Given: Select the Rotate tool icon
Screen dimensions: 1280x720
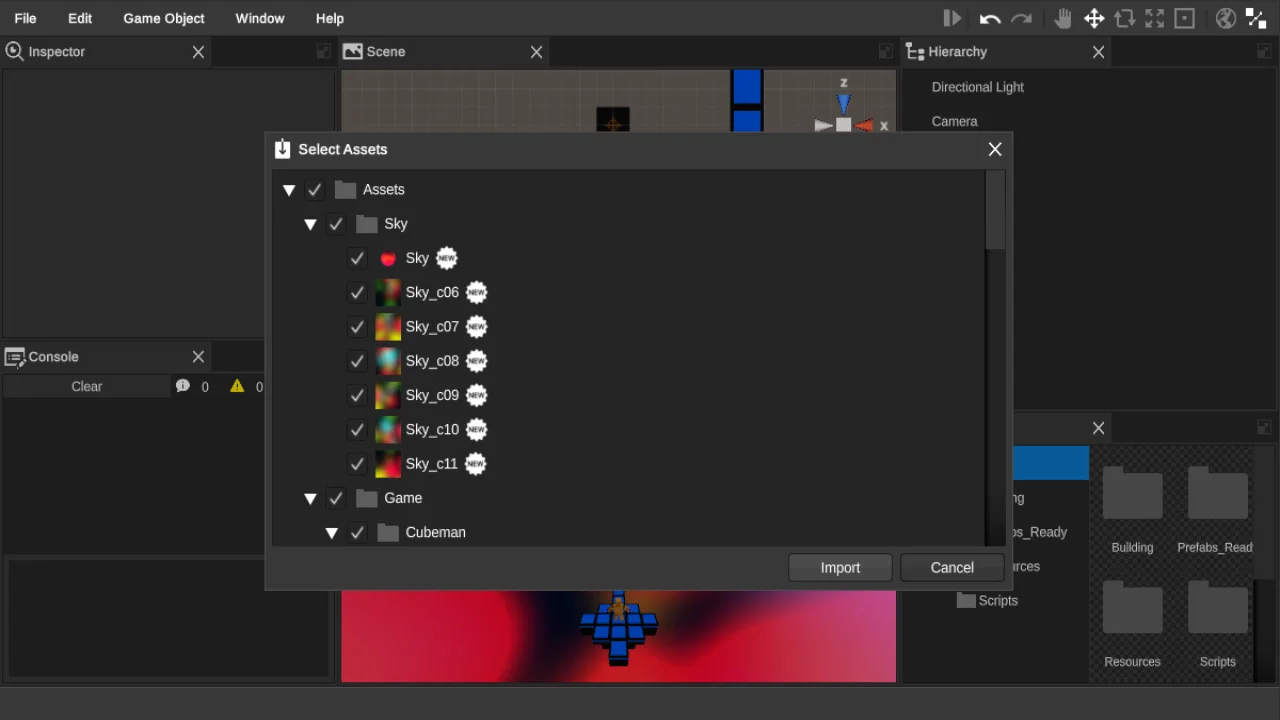Looking at the screenshot, I should [x=1125, y=18].
